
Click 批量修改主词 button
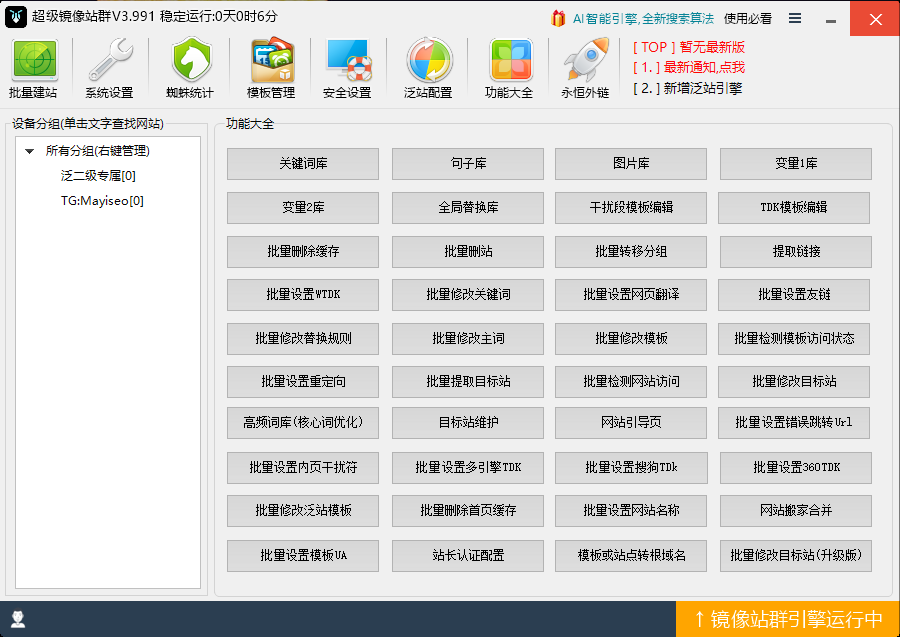point(468,339)
